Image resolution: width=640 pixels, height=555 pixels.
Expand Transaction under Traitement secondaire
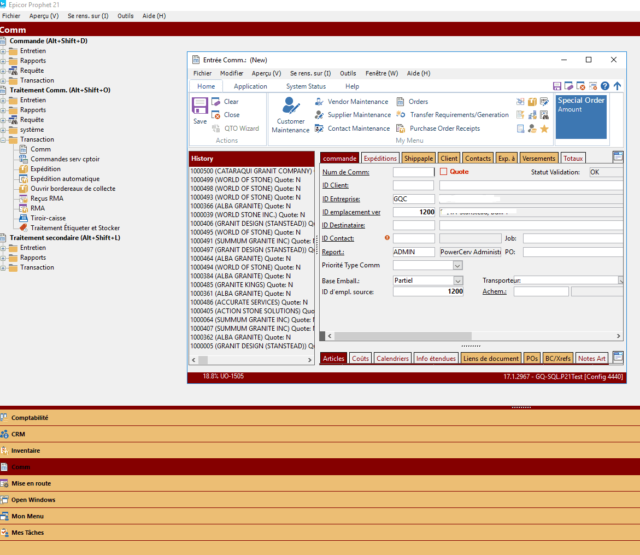[x=3, y=268]
